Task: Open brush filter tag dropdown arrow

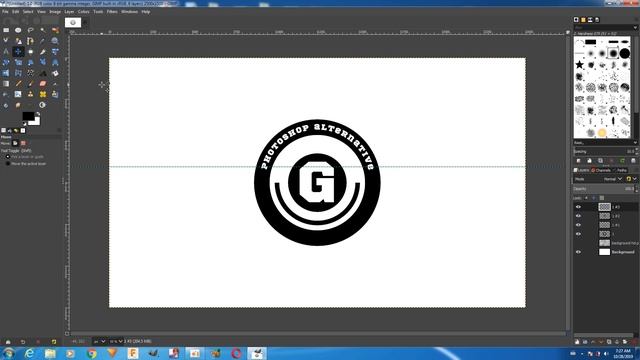Action: [635, 28]
